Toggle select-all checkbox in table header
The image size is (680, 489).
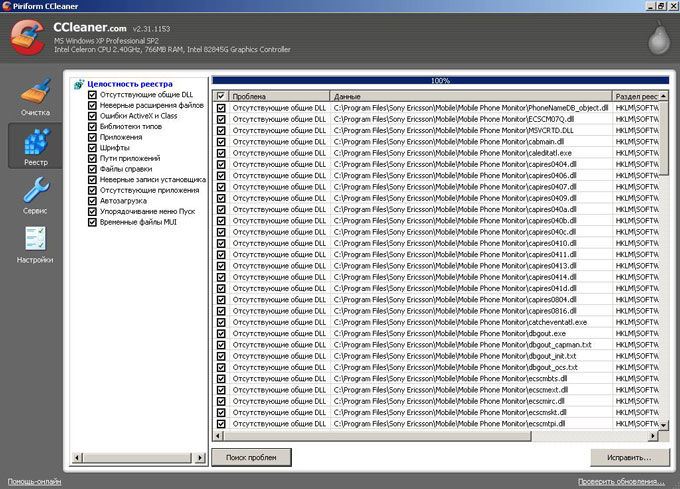221,96
